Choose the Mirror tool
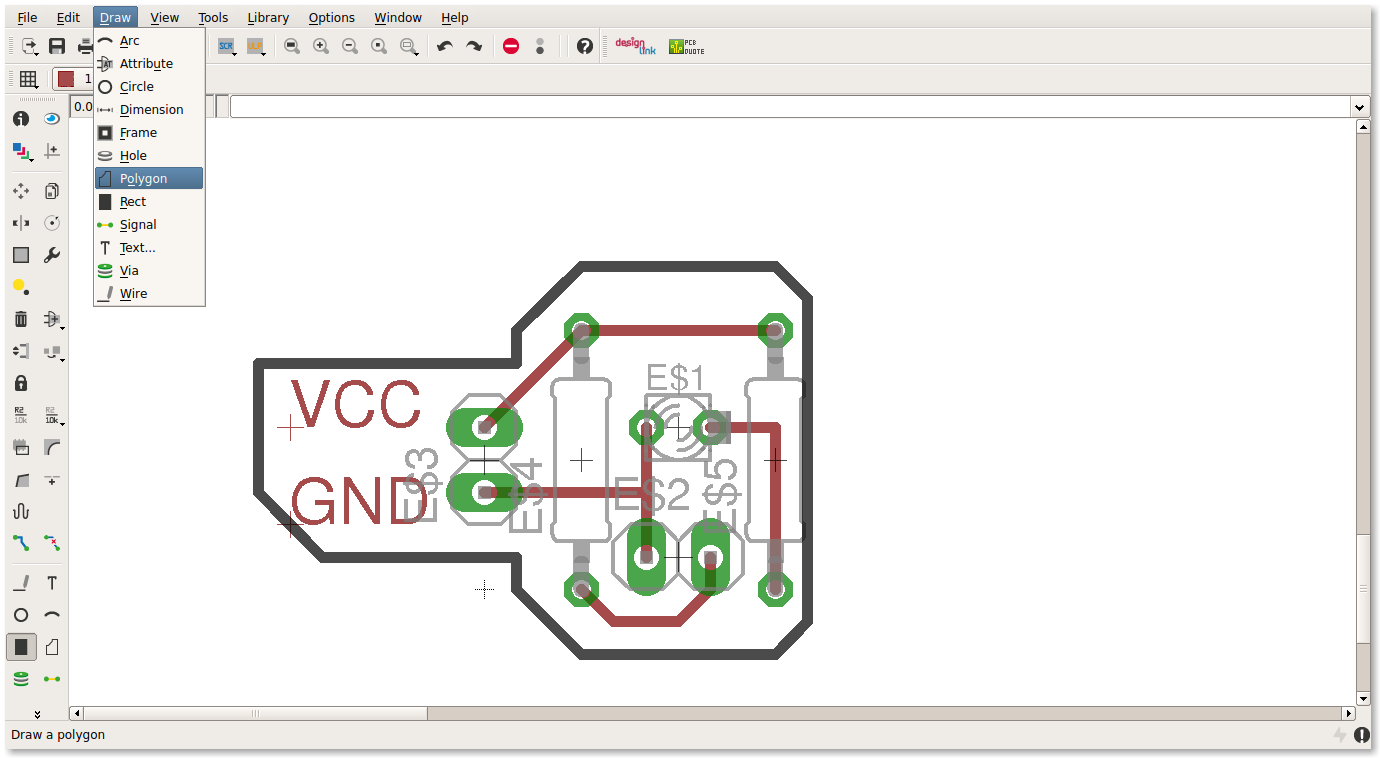The width and height of the screenshot is (1380, 758). pyautogui.click(x=21, y=223)
